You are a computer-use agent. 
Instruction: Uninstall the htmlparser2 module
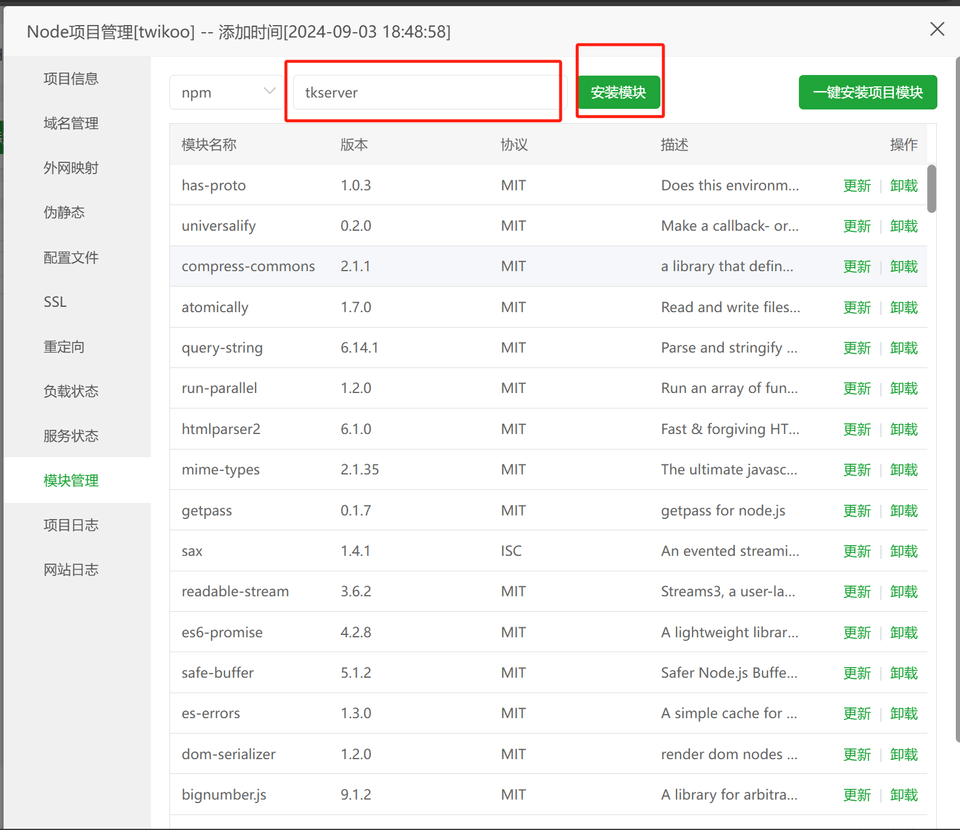point(904,429)
